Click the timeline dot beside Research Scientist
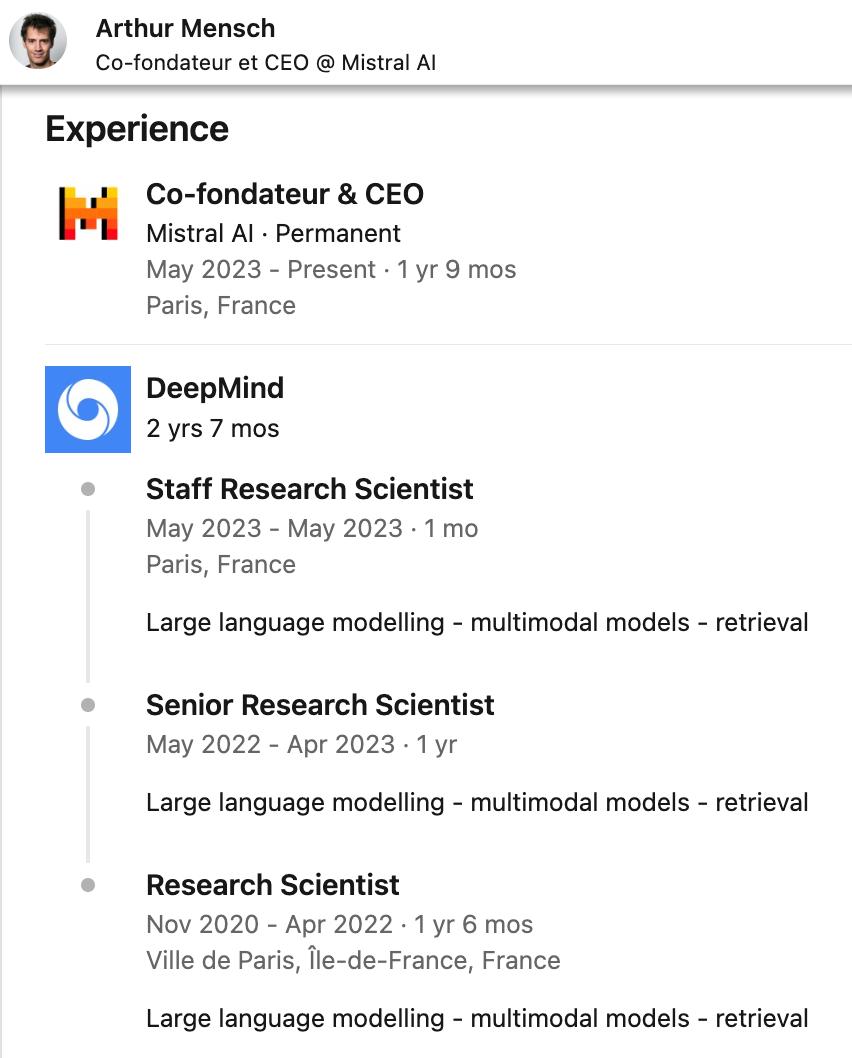Viewport: 852px width, 1058px height. [x=88, y=885]
